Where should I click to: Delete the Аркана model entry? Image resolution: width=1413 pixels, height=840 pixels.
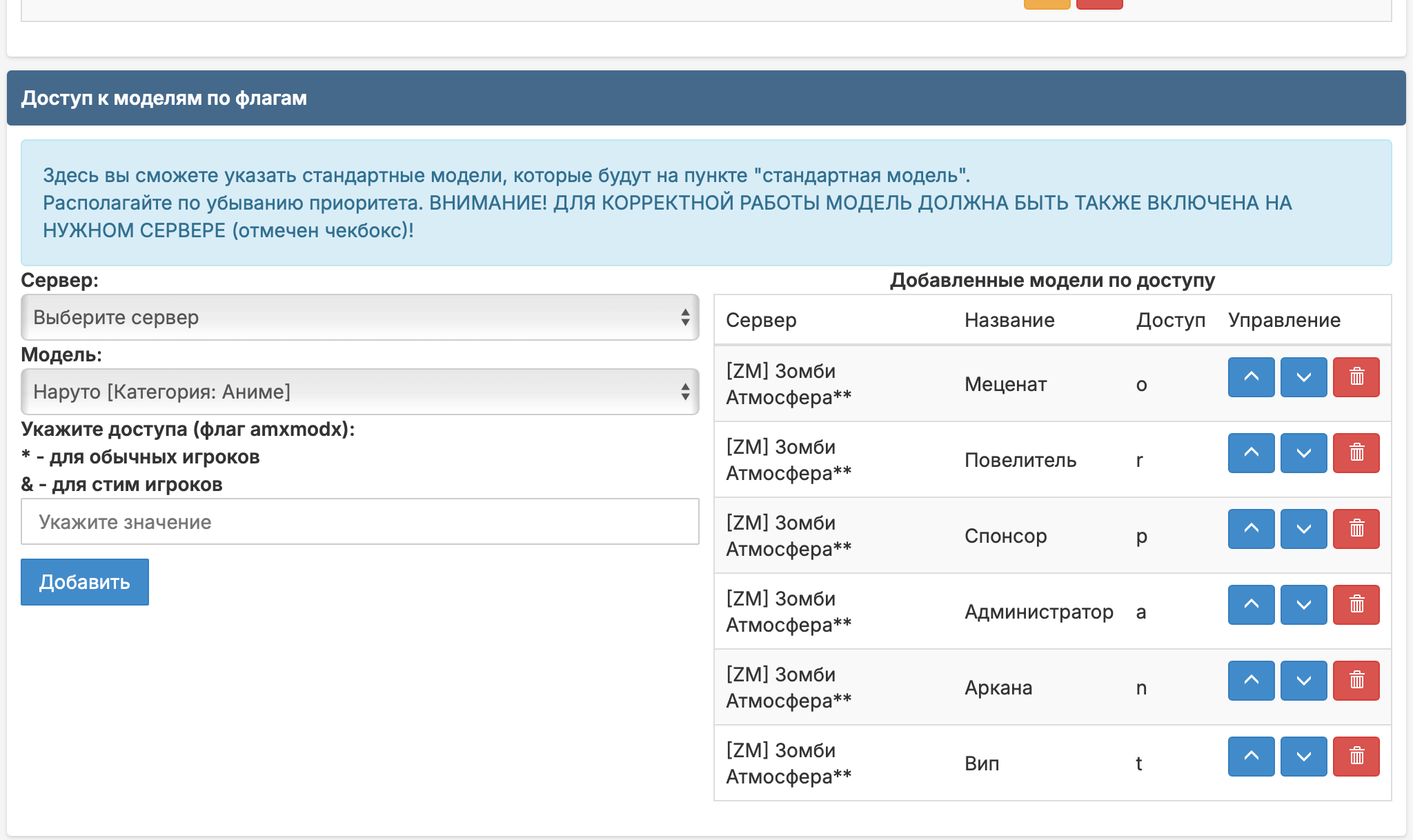coord(1356,681)
